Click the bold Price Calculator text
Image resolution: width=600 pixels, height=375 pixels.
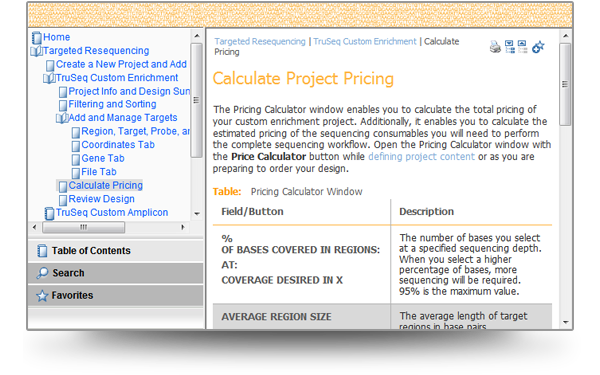[269, 157]
